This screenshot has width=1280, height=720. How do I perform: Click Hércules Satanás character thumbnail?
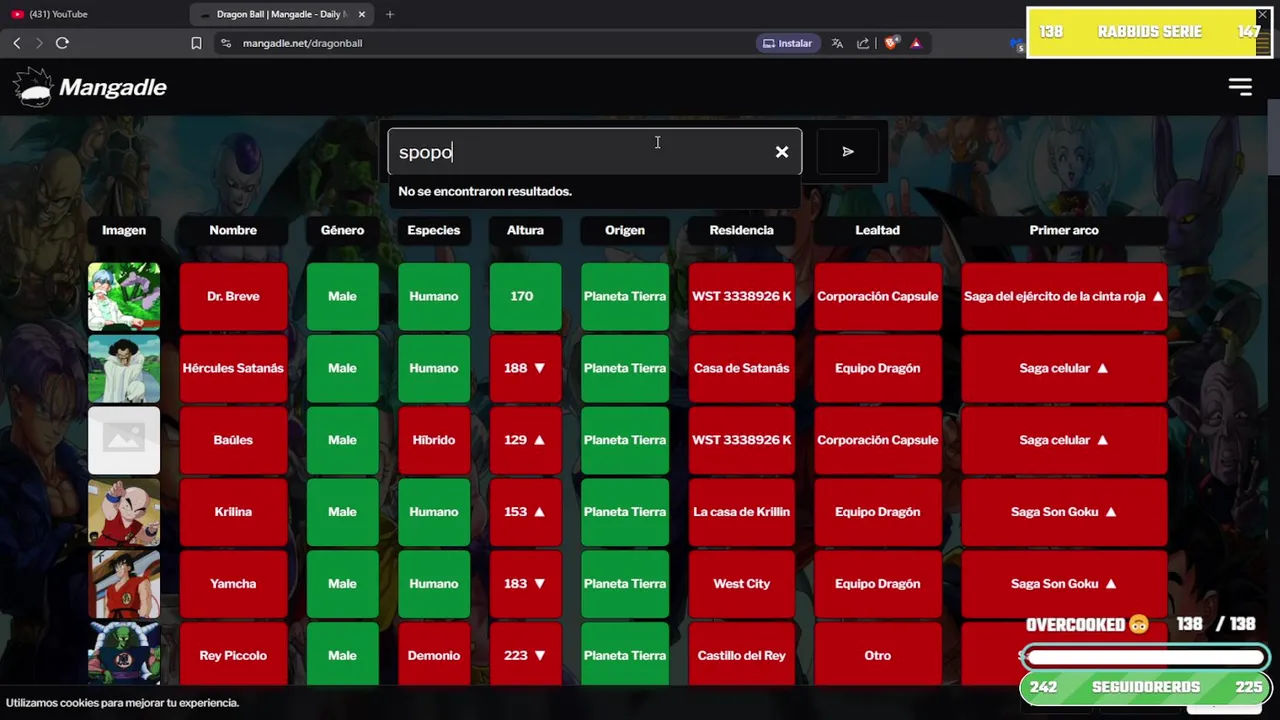(x=124, y=368)
